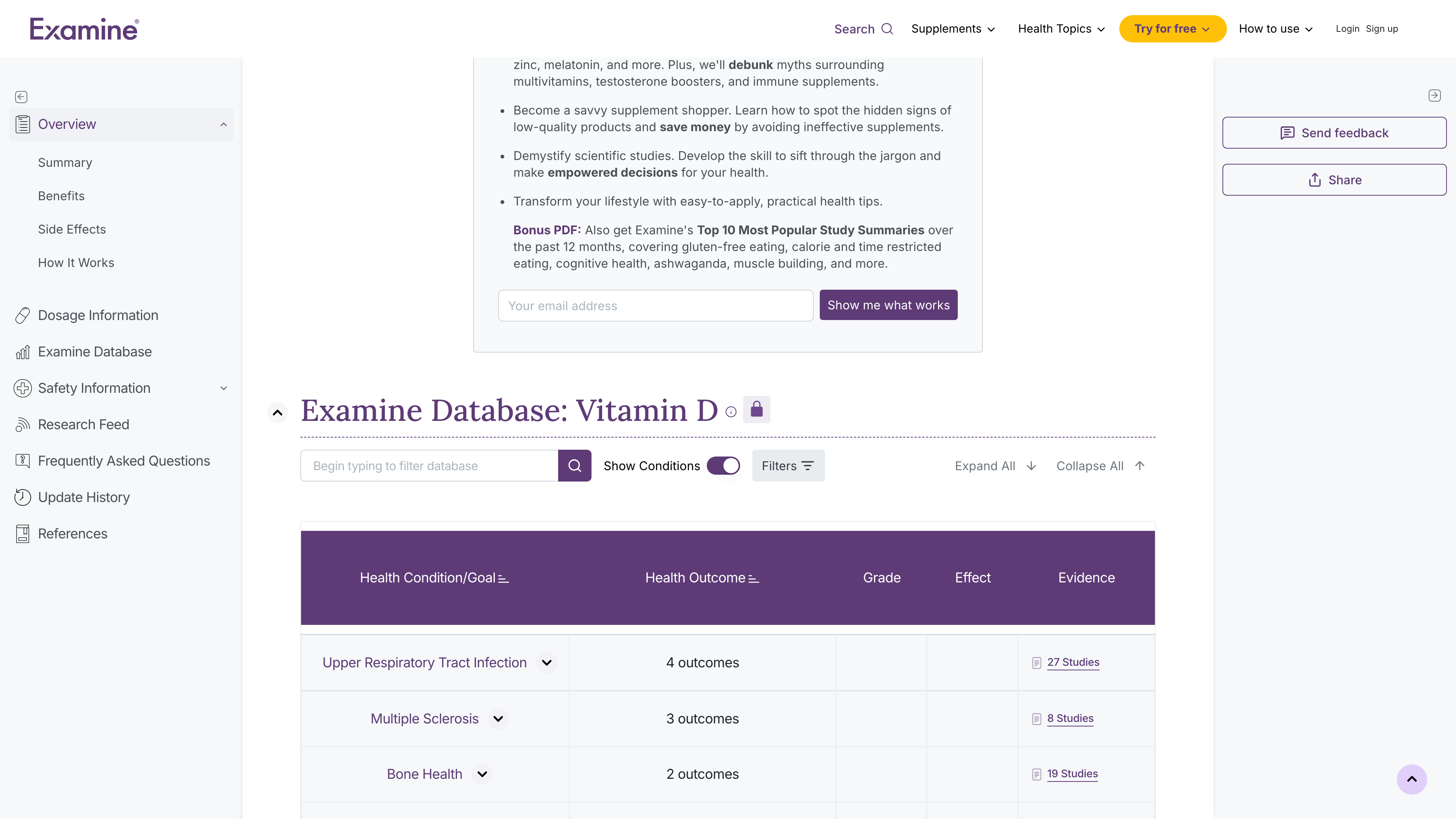Click the Send feedback button

(x=1334, y=133)
